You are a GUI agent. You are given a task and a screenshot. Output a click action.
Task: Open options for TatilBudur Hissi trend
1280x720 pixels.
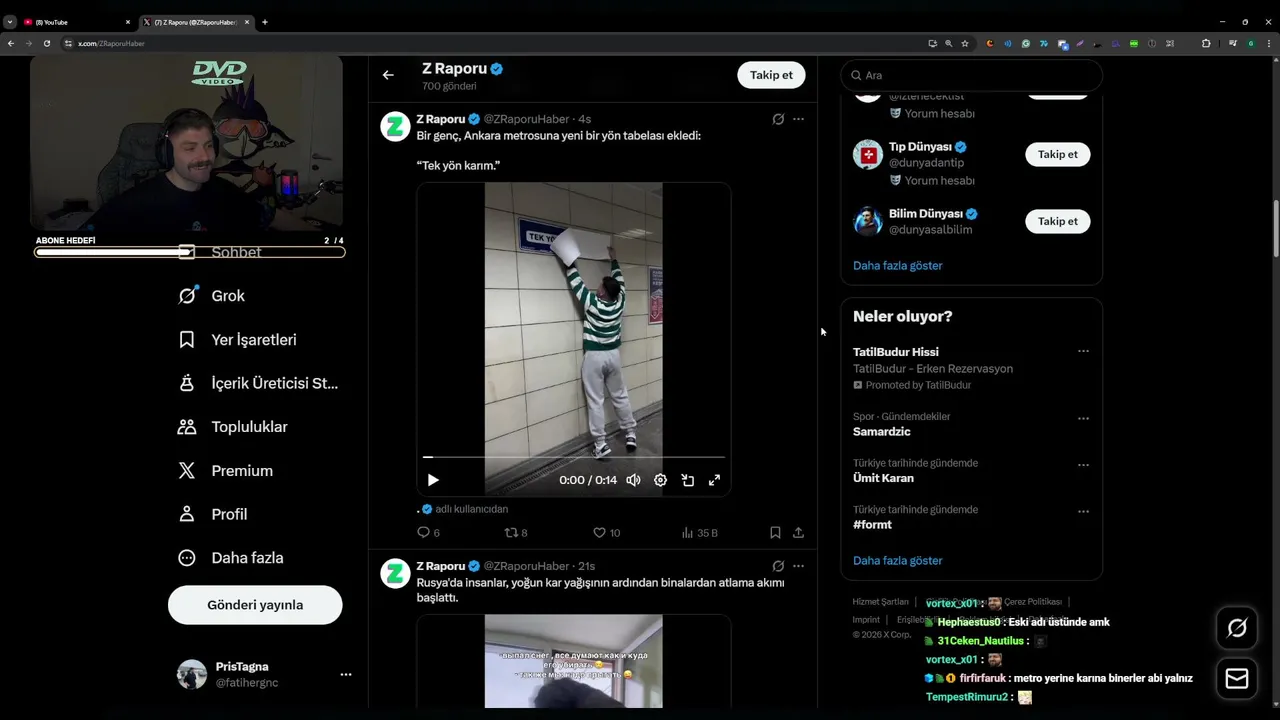tap(1083, 352)
